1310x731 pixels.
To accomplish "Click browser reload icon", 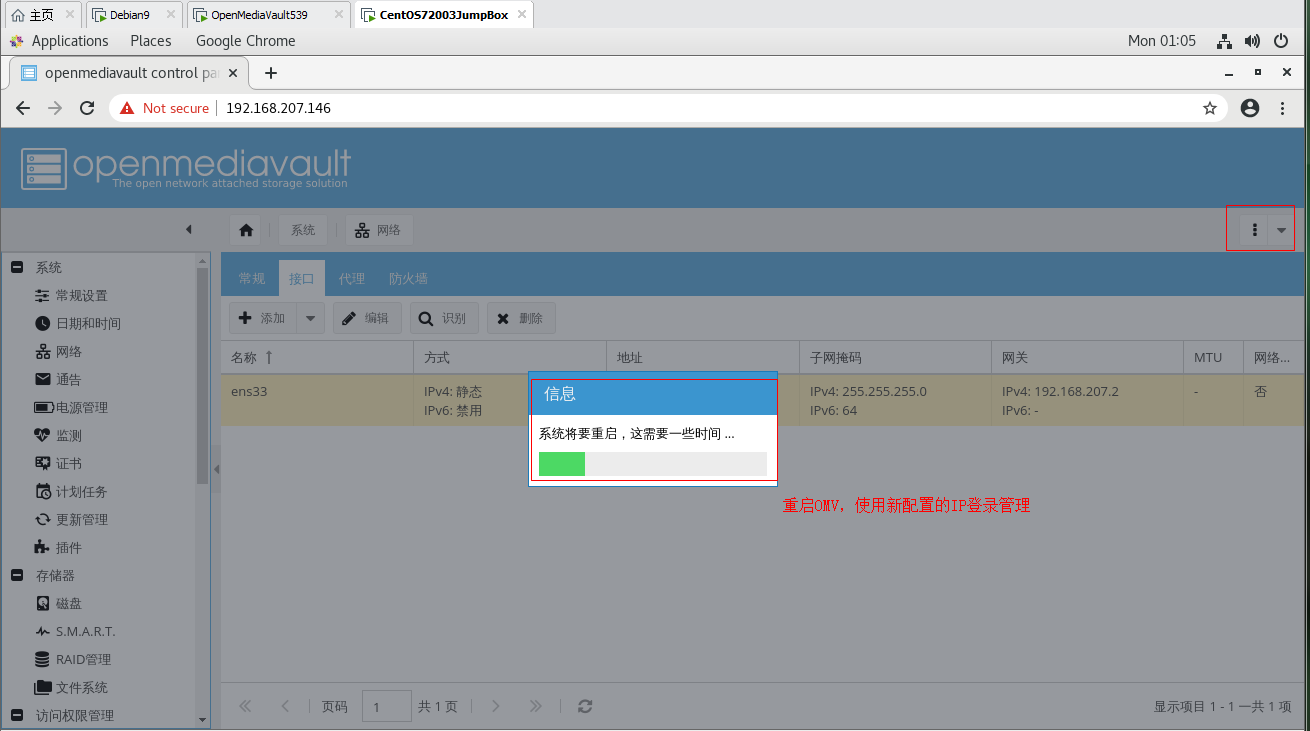I will point(87,108).
